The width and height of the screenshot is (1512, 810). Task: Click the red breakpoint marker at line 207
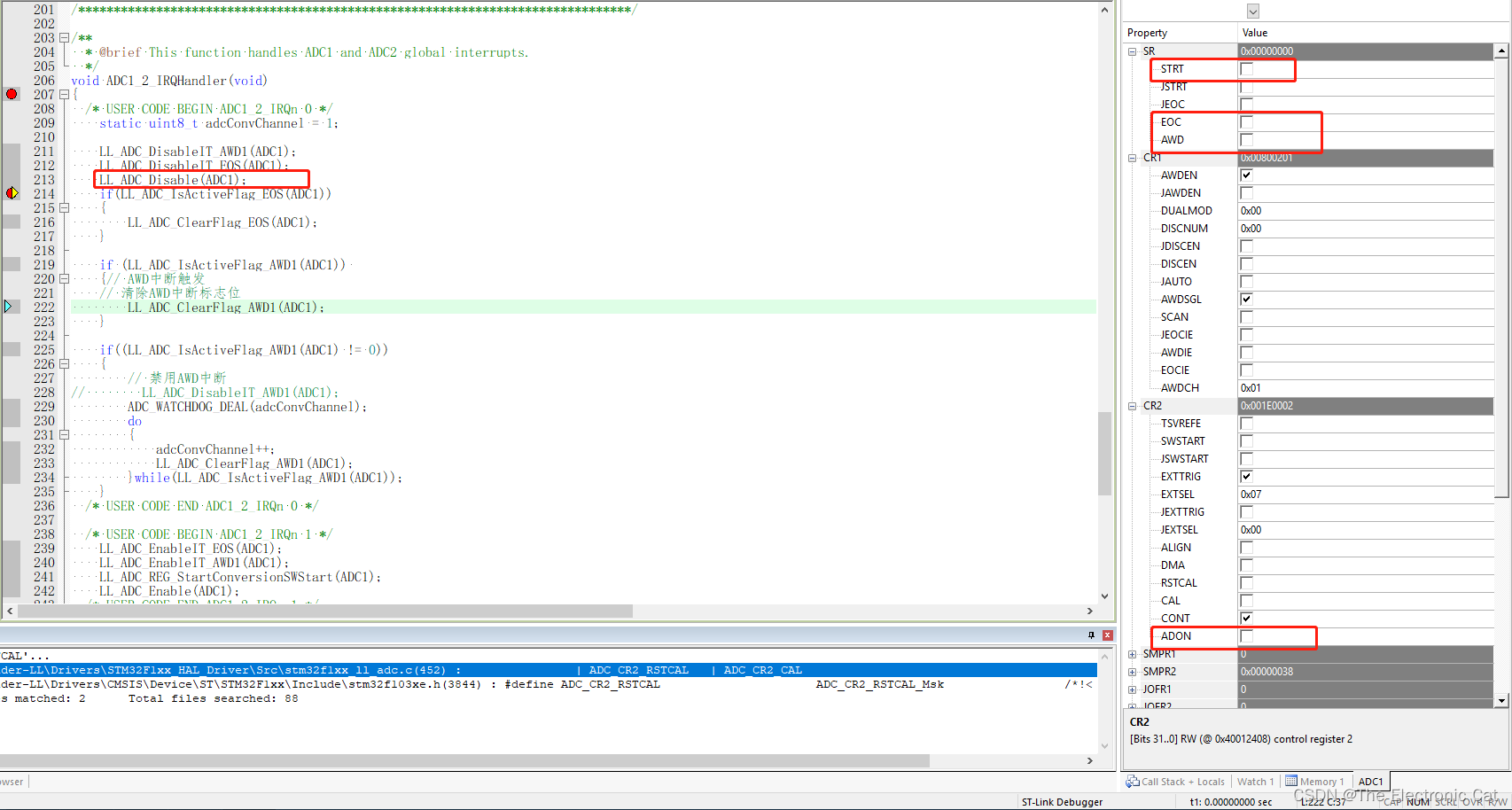tap(12, 94)
